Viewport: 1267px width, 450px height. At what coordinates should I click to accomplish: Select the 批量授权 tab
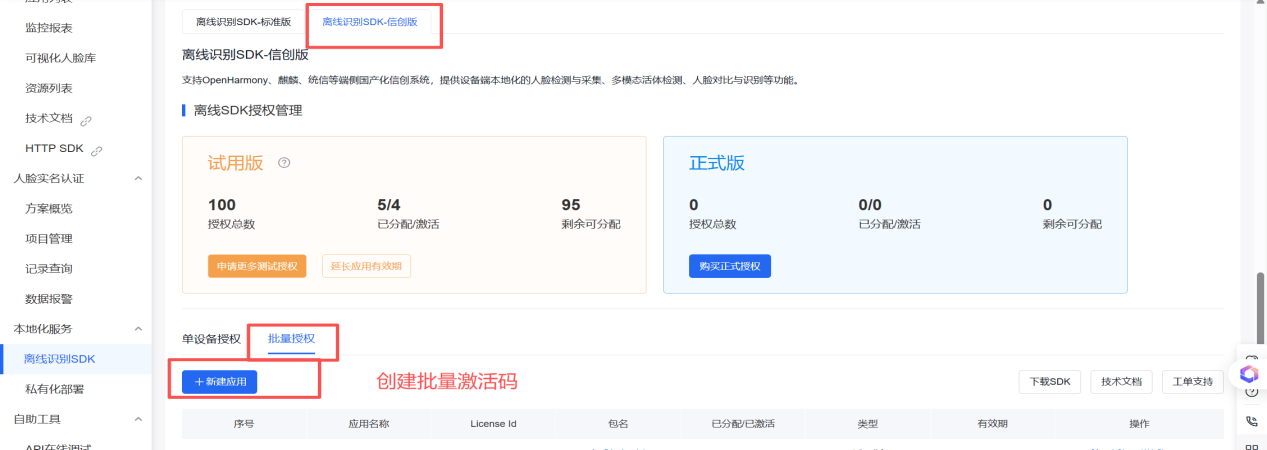point(291,339)
